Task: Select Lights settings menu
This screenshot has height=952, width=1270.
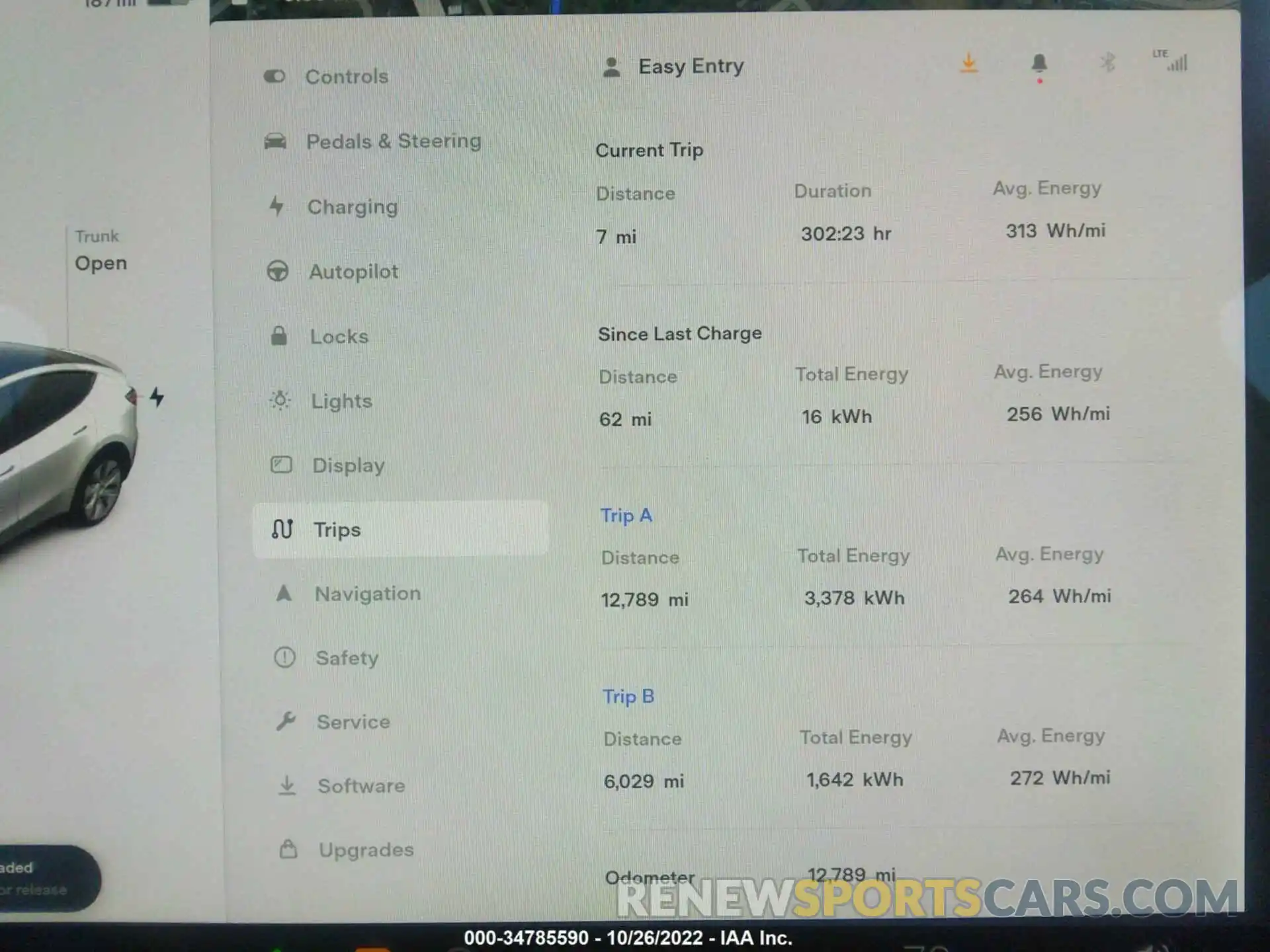Action: (x=341, y=400)
